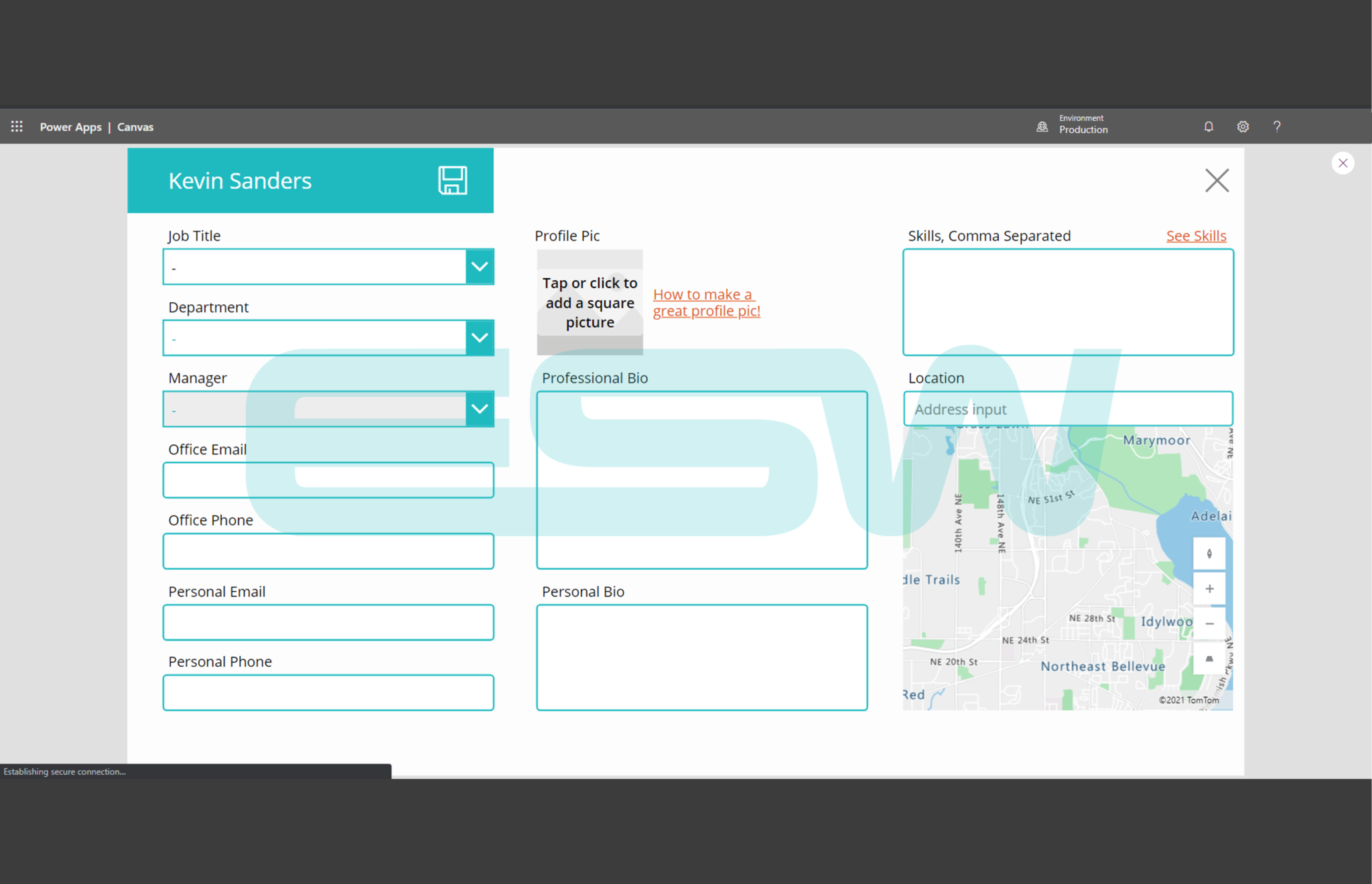Open the help question mark
The height and width of the screenshot is (884, 1372).
[x=1277, y=126]
